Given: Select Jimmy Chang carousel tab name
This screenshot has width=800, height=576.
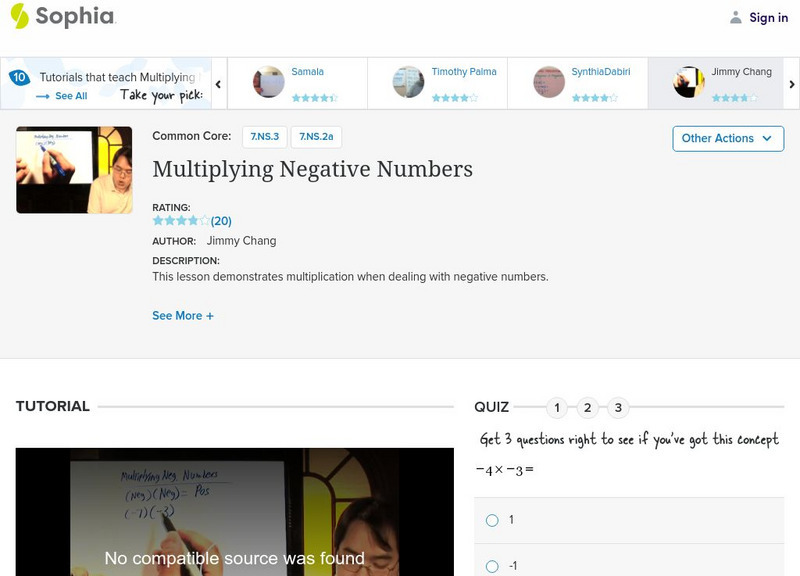Looking at the screenshot, I should (741, 72).
